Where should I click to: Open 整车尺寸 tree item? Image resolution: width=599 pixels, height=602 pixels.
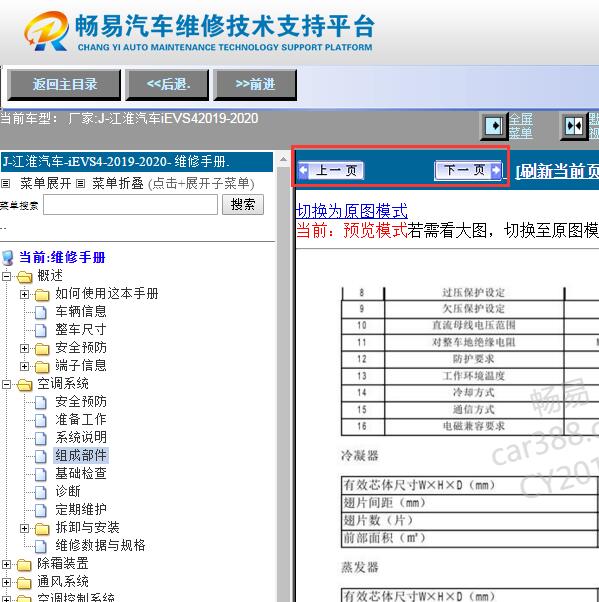click(81, 329)
